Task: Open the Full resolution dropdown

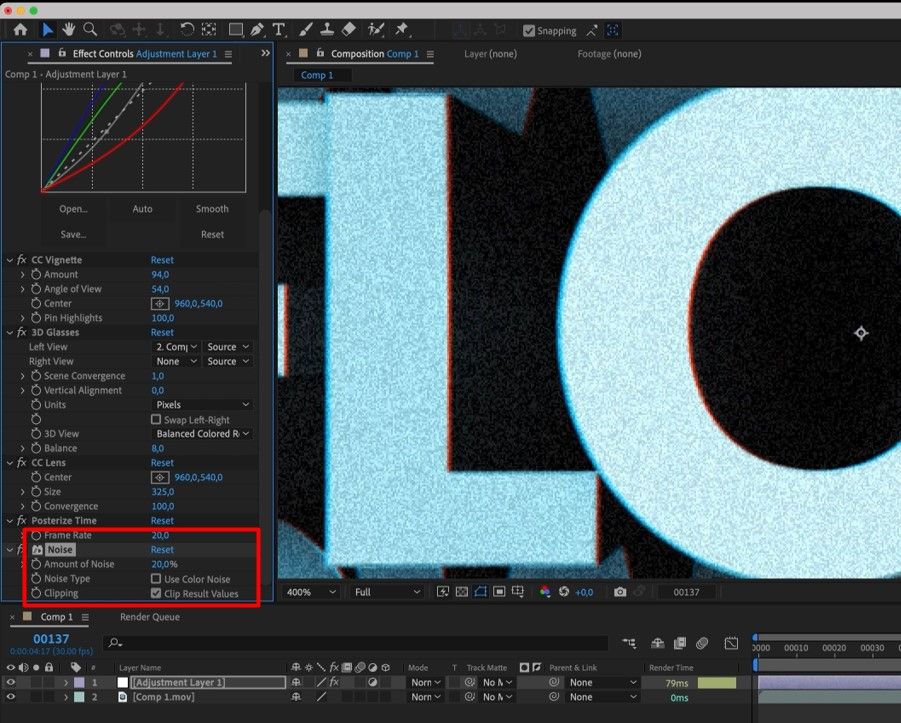Action: [x=387, y=592]
